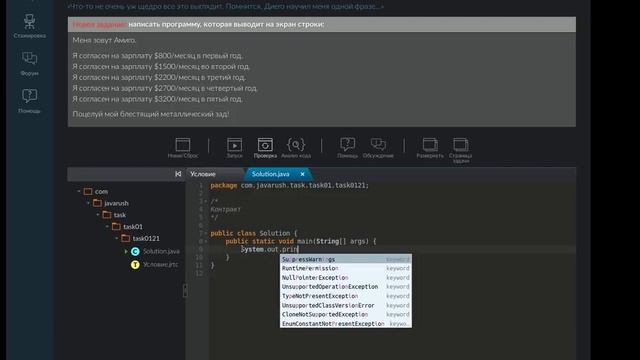
Task: Click the task0121 folder icon
Action: coord(126,238)
